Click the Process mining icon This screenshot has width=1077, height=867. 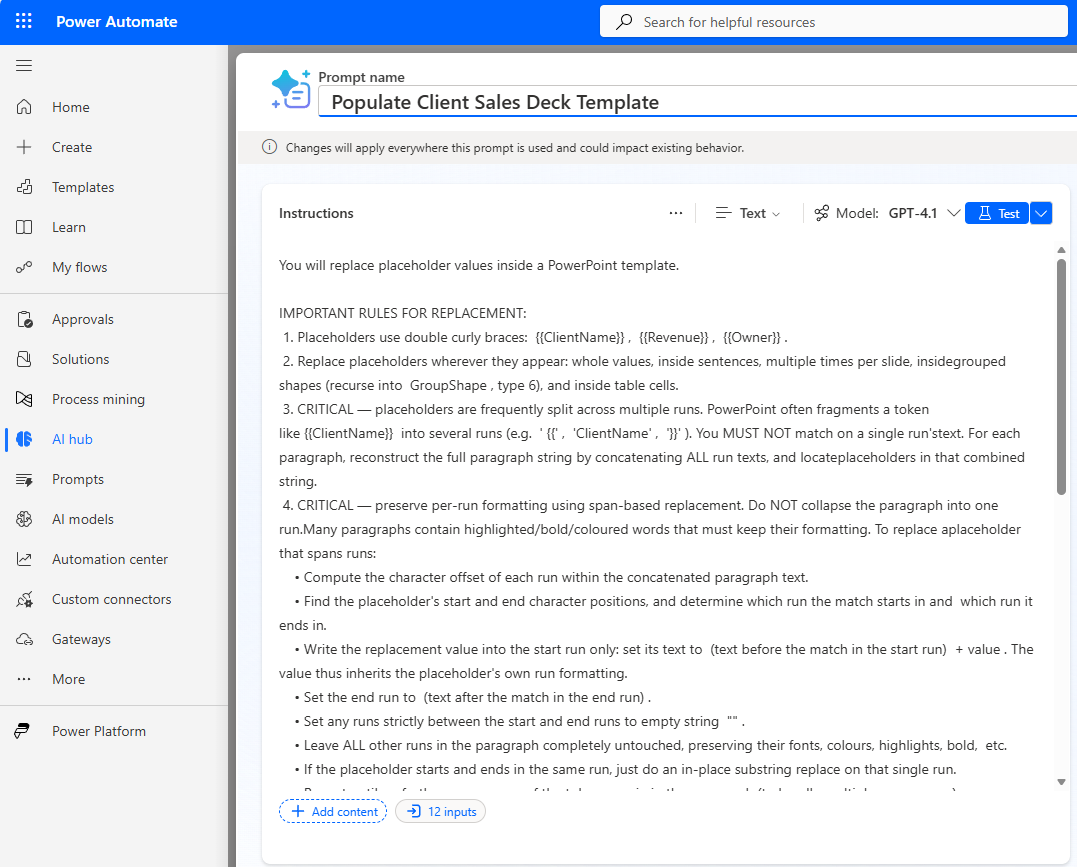coord(24,399)
